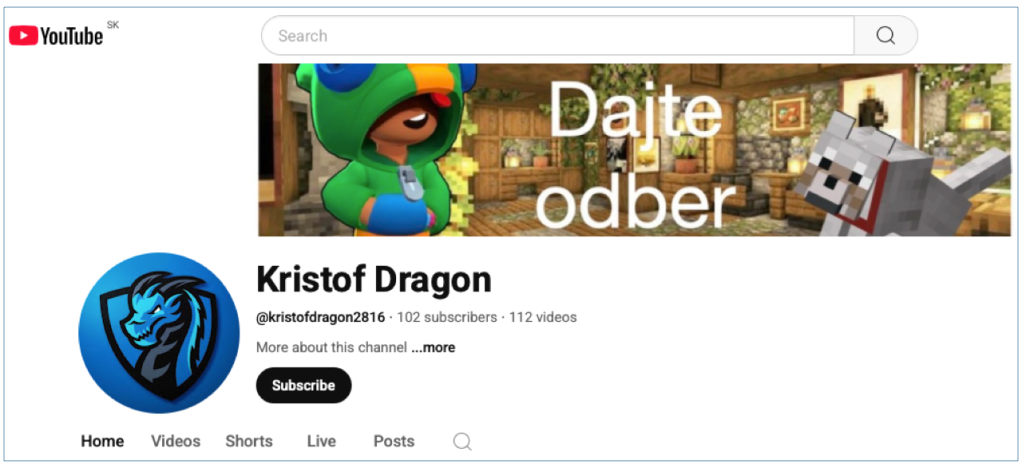The height and width of the screenshot is (468, 1022).
Task: Click the @kristofdragon2816 handle
Action: pyautogui.click(x=321, y=318)
